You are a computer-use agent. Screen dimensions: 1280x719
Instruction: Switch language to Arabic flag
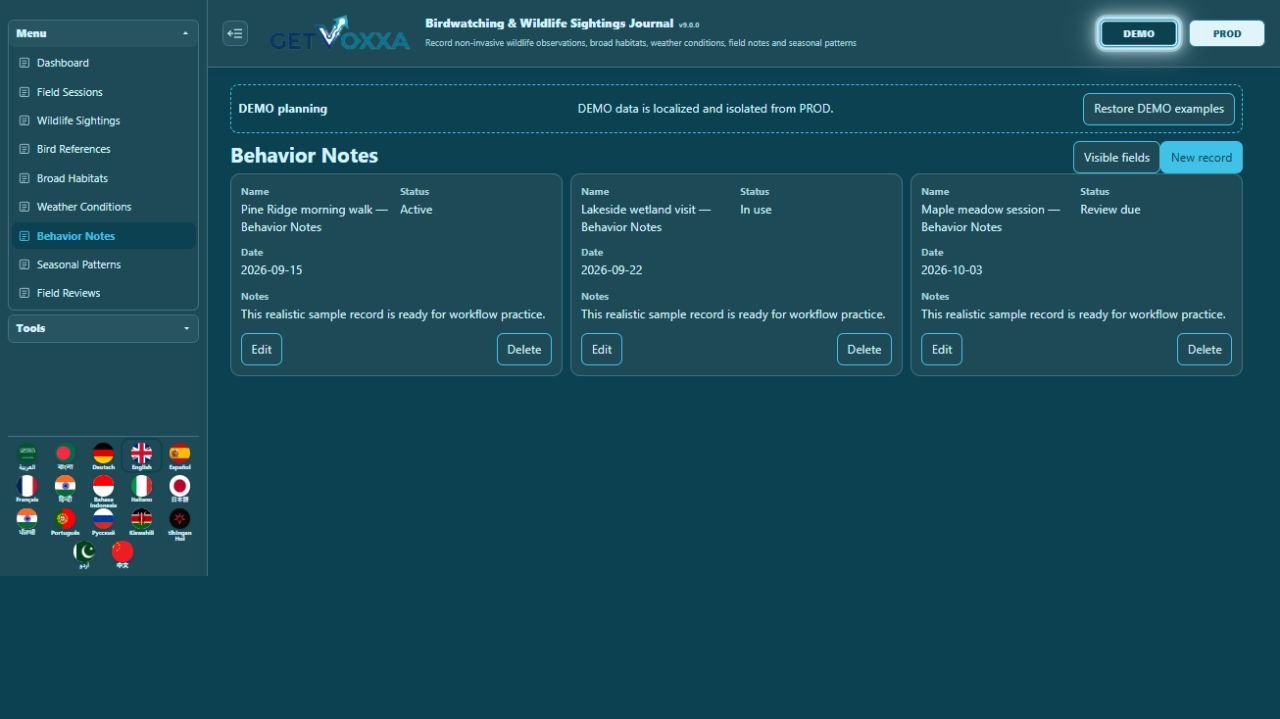click(27, 454)
